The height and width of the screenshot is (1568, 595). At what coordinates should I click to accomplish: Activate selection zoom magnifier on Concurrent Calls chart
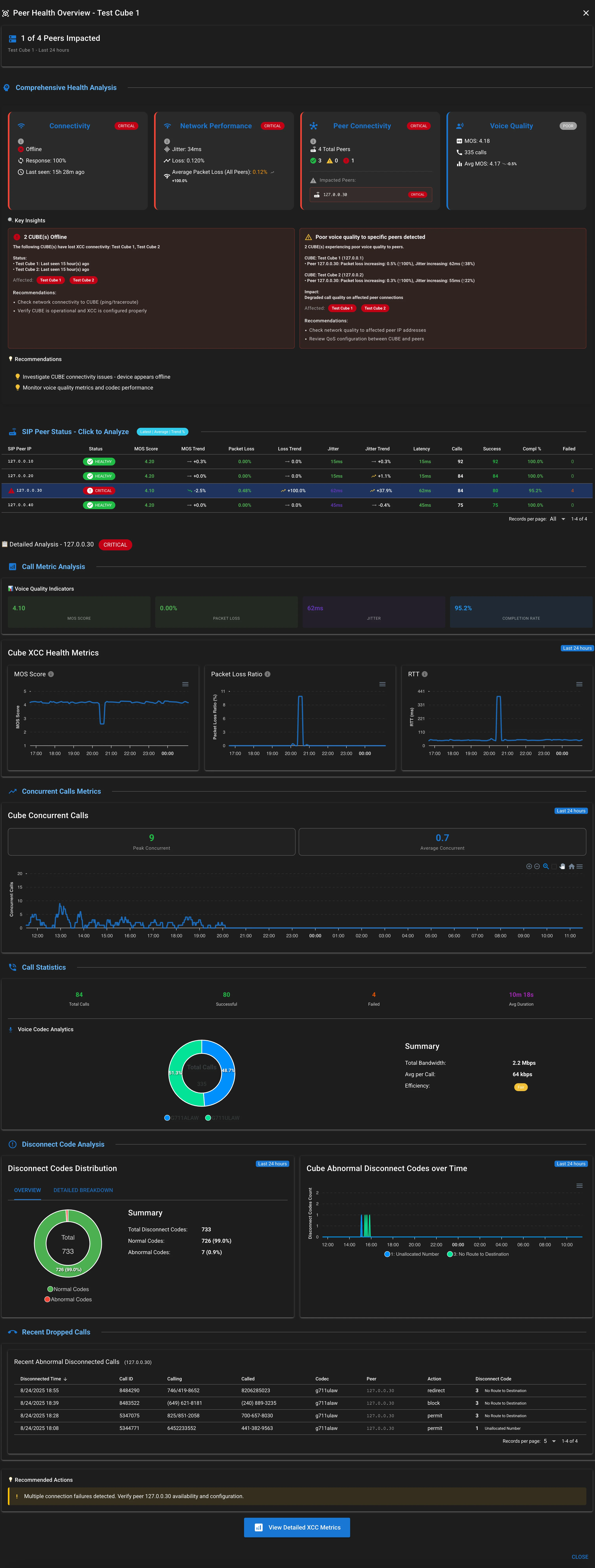point(546,866)
